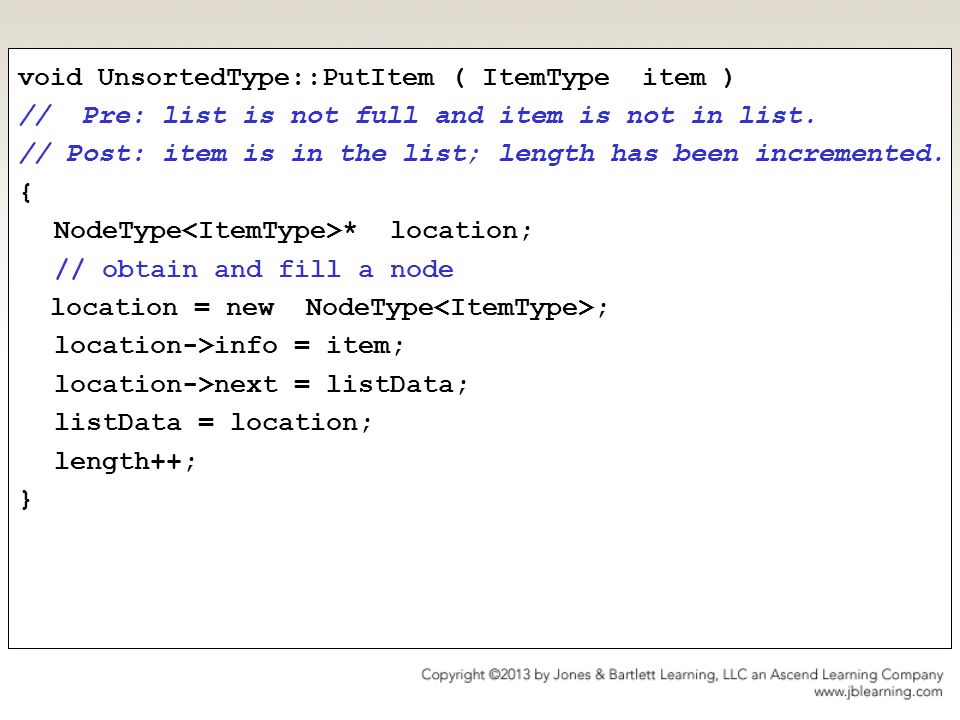Viewport: 960px width, 720px height.
Task: Select the "Post: item is in the list" comment
Action: pos(481,154)
